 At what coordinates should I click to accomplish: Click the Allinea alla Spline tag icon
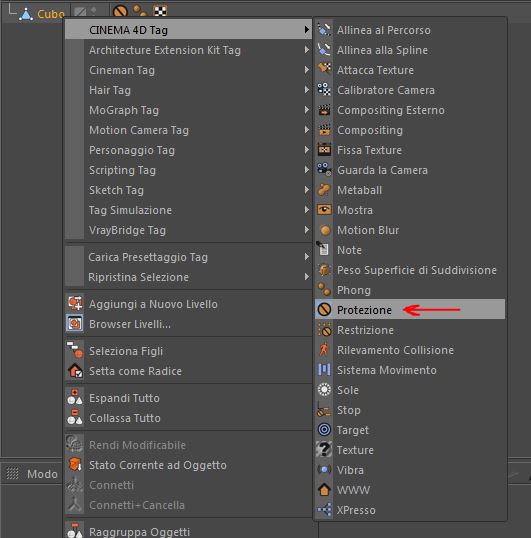pyautogui.click(x=324, y=50)
